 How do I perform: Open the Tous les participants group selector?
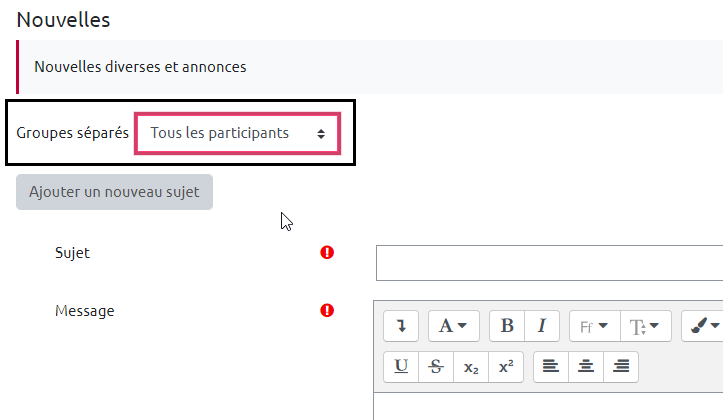(238, 133)
